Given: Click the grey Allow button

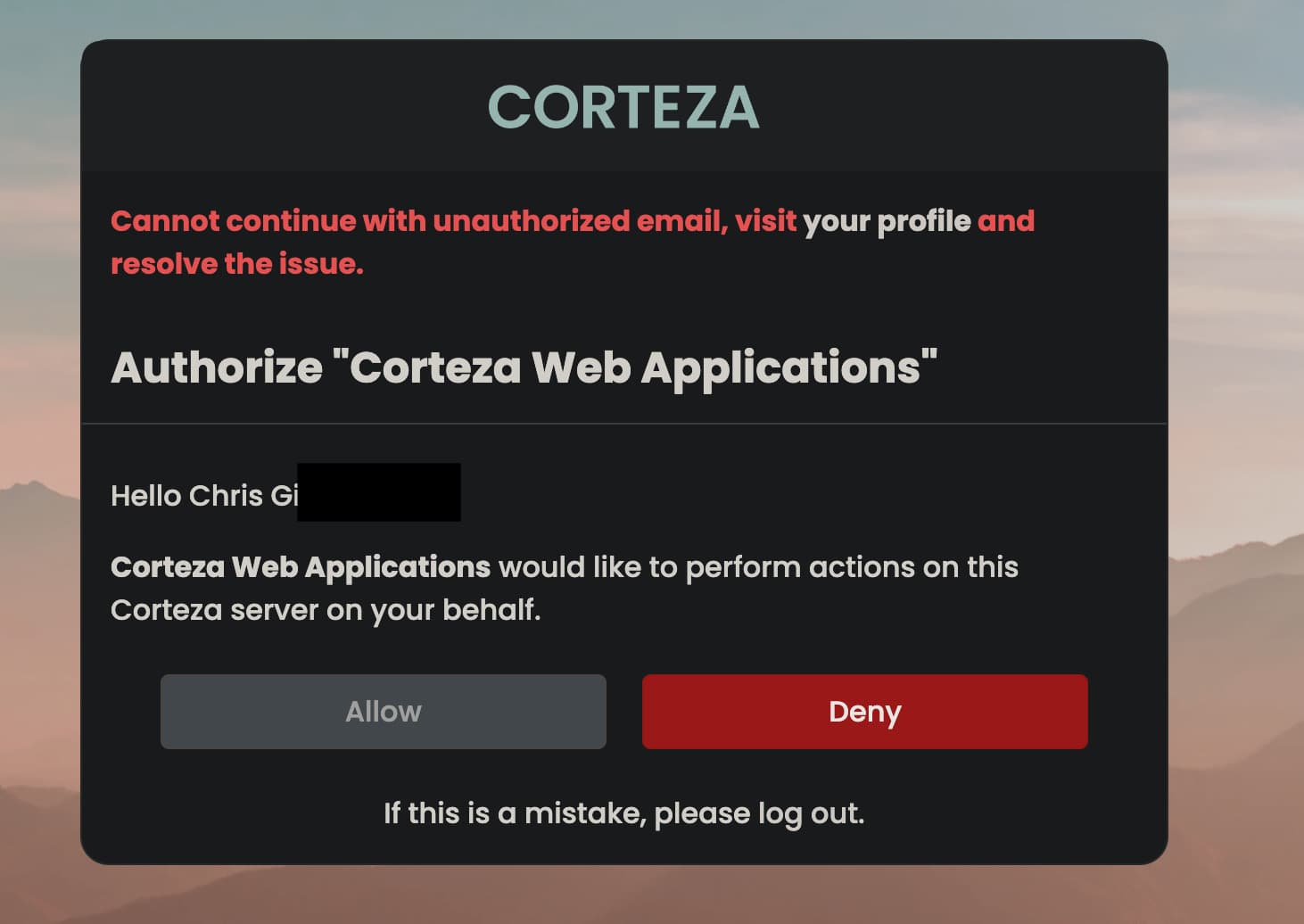Looking at the screenshot, I should point(384,712).
